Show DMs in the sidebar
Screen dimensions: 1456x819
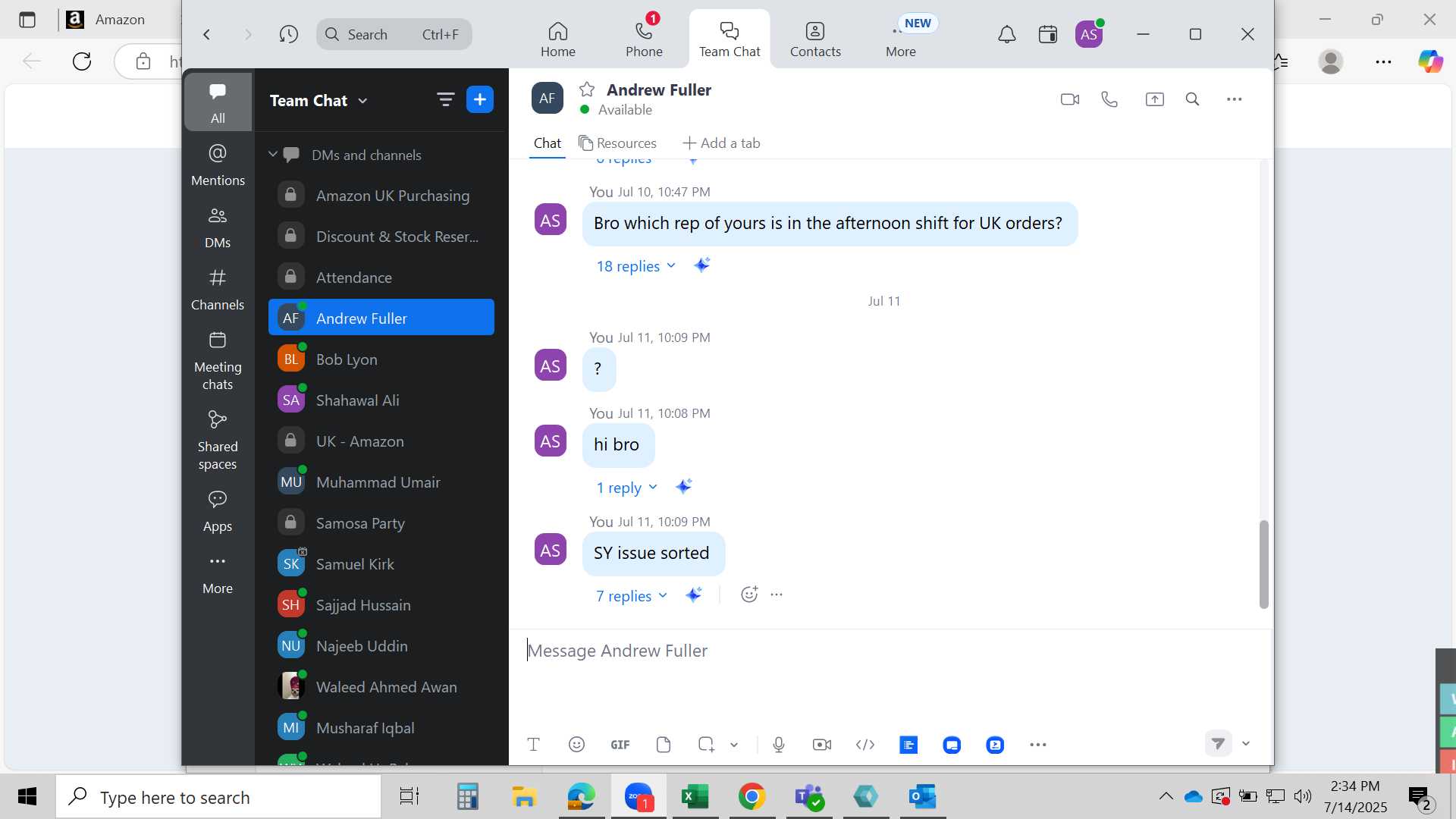pyautogui.click(x=218, y=227)
